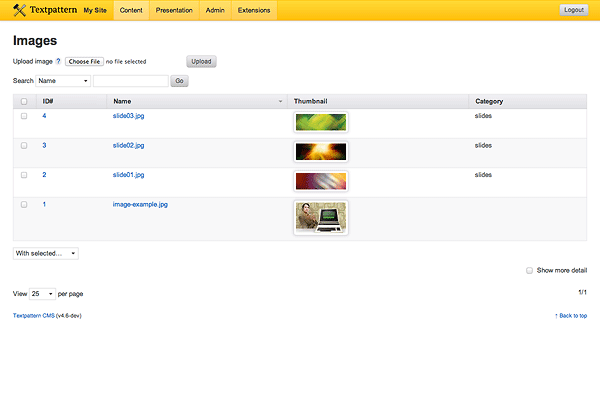Toggle the select-all checkbox in table header
Image resolution: width=600 pixels, height=400 pixels.
click(24, 101)
